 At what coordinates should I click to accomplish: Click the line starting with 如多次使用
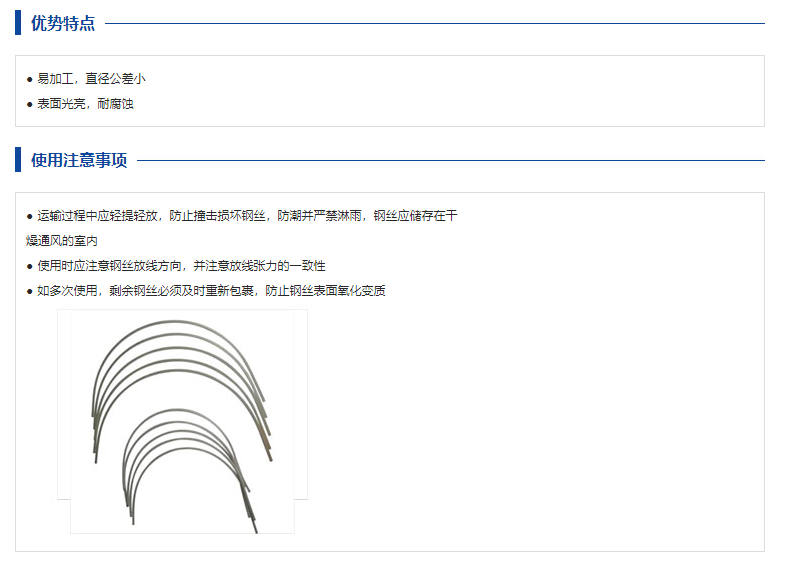pyautogui.click(x=211, y=291)
